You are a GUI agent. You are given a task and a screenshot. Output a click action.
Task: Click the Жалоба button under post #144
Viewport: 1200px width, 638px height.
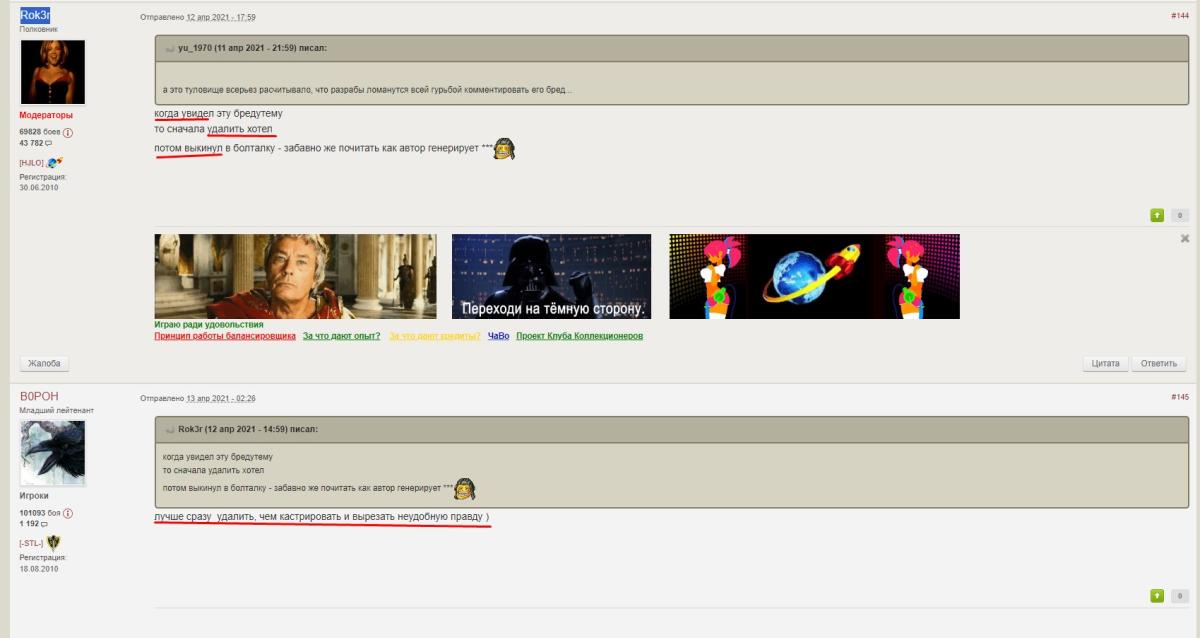point(44,364)
